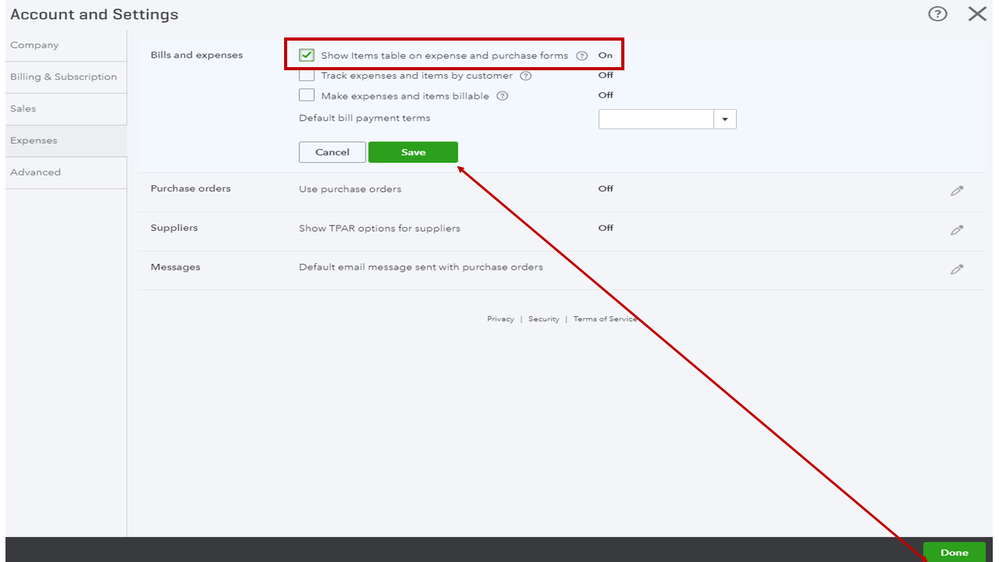The width and height of the screenshot is (999, 562).
Task: Open the Privacy link
Action: (500, 319)
